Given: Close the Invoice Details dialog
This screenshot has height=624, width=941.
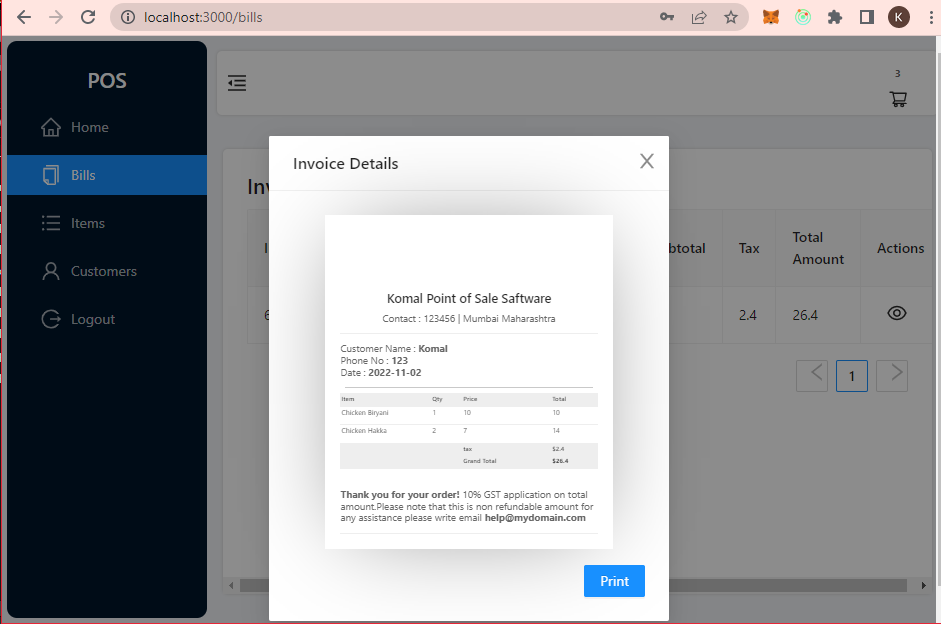Looking at the screenshot, I should pyautogui.click(x=646, y=162).
